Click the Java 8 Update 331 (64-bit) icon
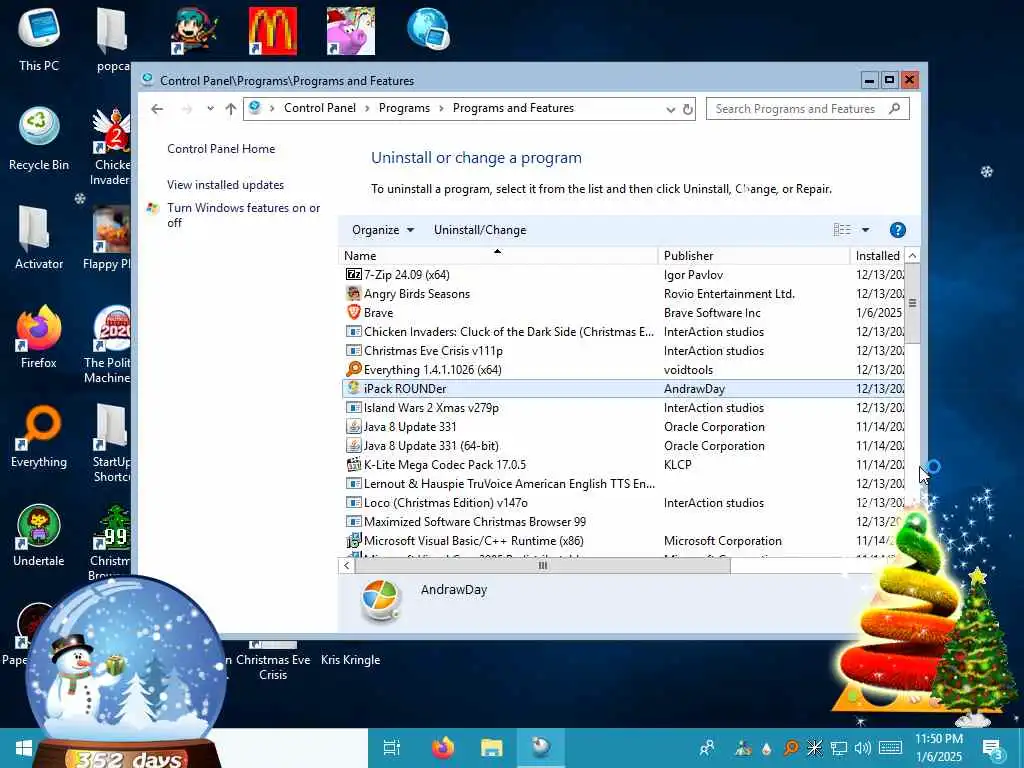Screen dimensions: 1024x768 (353, 445)
